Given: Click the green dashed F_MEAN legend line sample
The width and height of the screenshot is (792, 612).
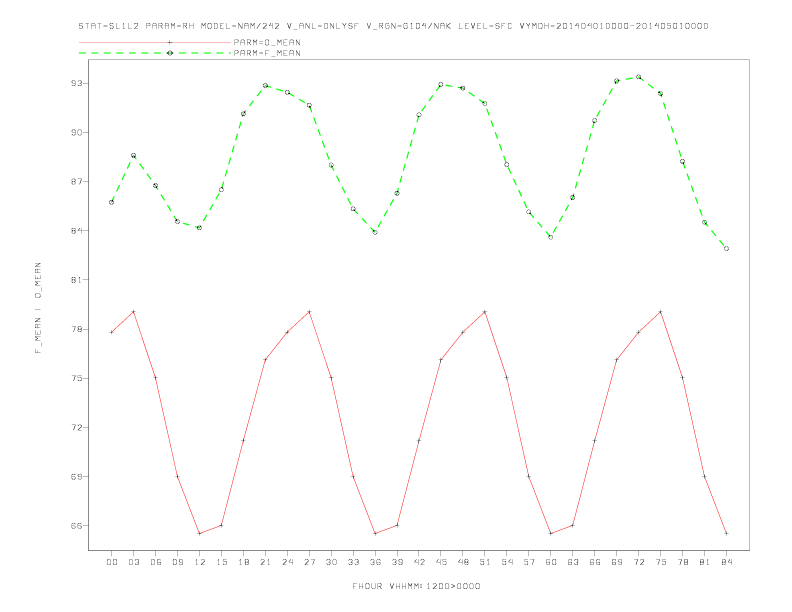Looking at the screenshot, I should point(155,53).
